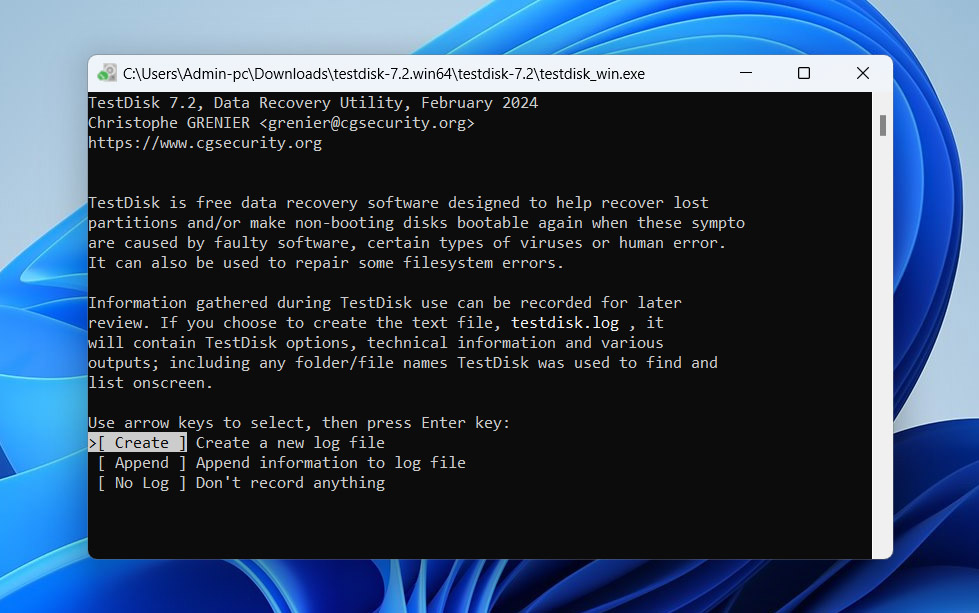The height and width of the screenshot is (613, 979).
Task: Click the bold testdisk.log filename text
Action: (x=565, y=323)
